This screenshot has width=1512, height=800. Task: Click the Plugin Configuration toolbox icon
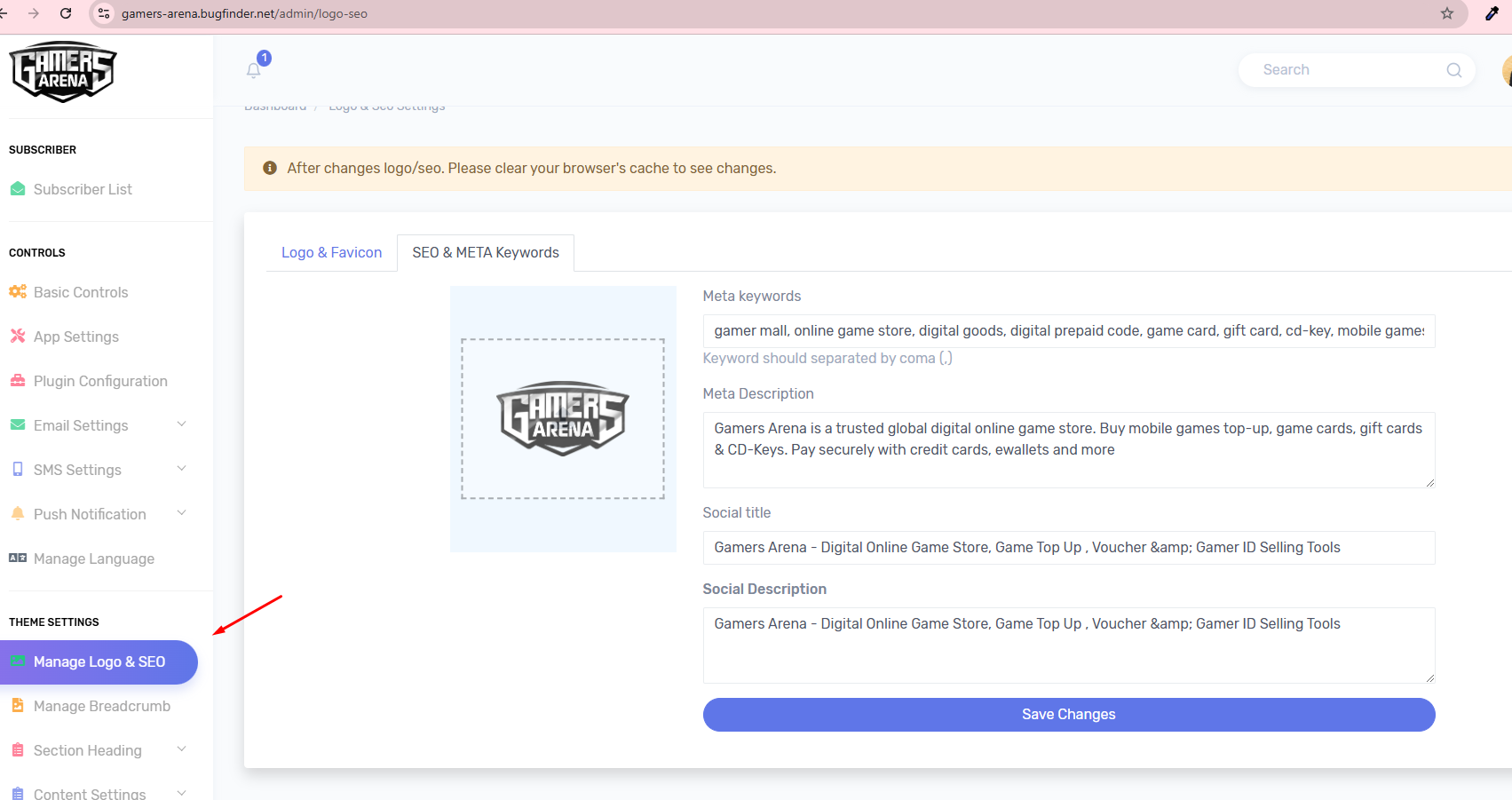click(18, 380)
